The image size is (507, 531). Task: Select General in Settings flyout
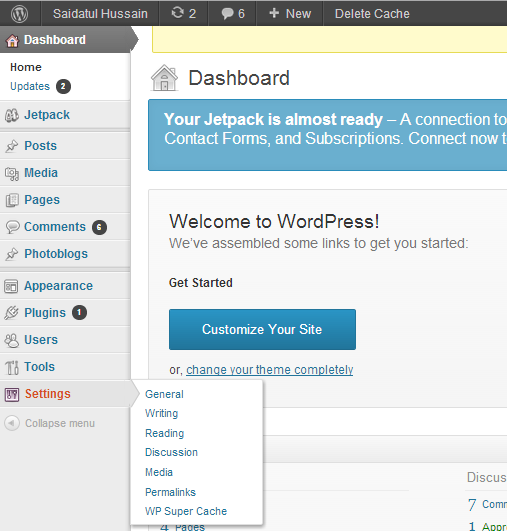coord(164,394)
